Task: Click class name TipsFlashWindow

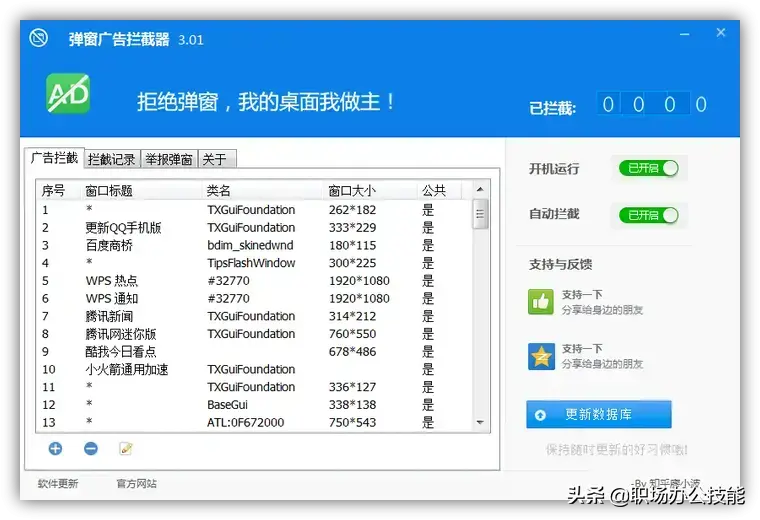Action: click(x=251, y=263)
